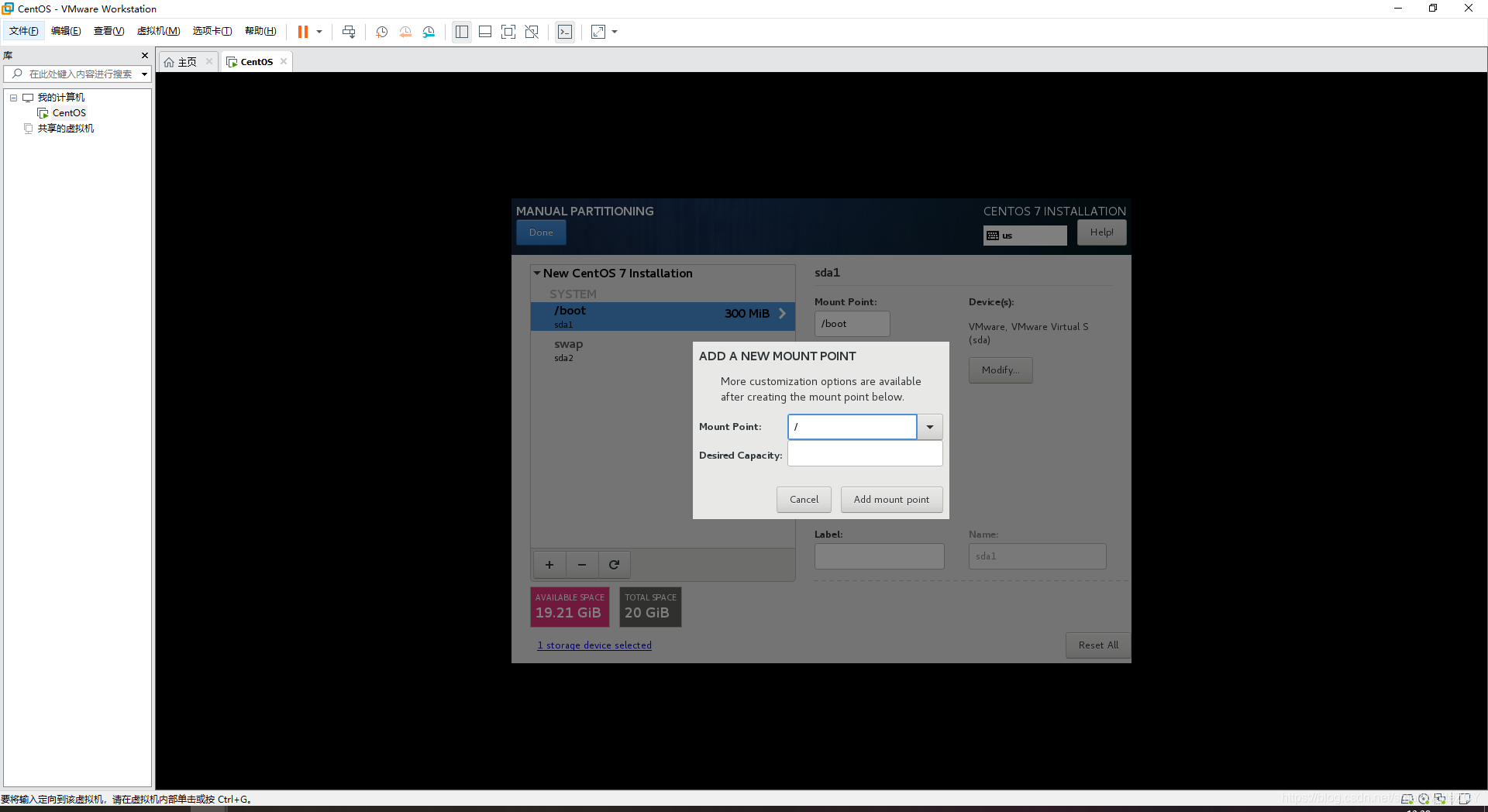Click the Name field containing sda1
Viewport: 1488px width, 812px height.
pyautogui.click(x=1037, y=556)
